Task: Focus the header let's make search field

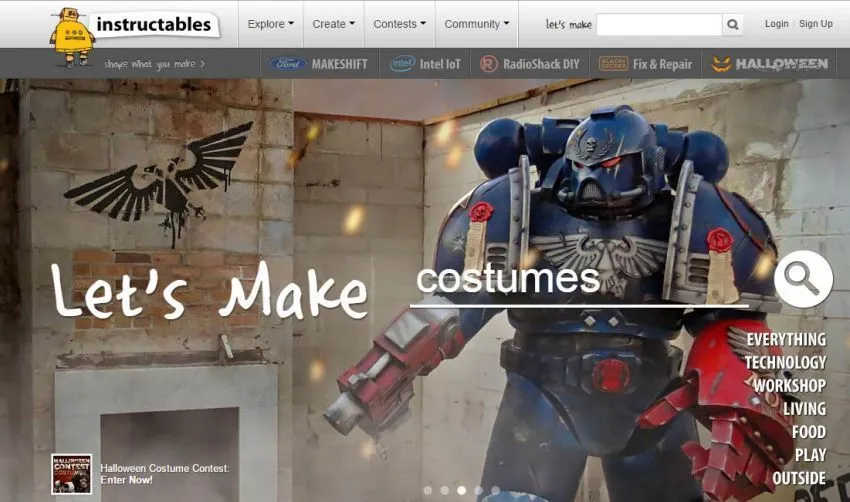Action: click(x=659, y=24)
